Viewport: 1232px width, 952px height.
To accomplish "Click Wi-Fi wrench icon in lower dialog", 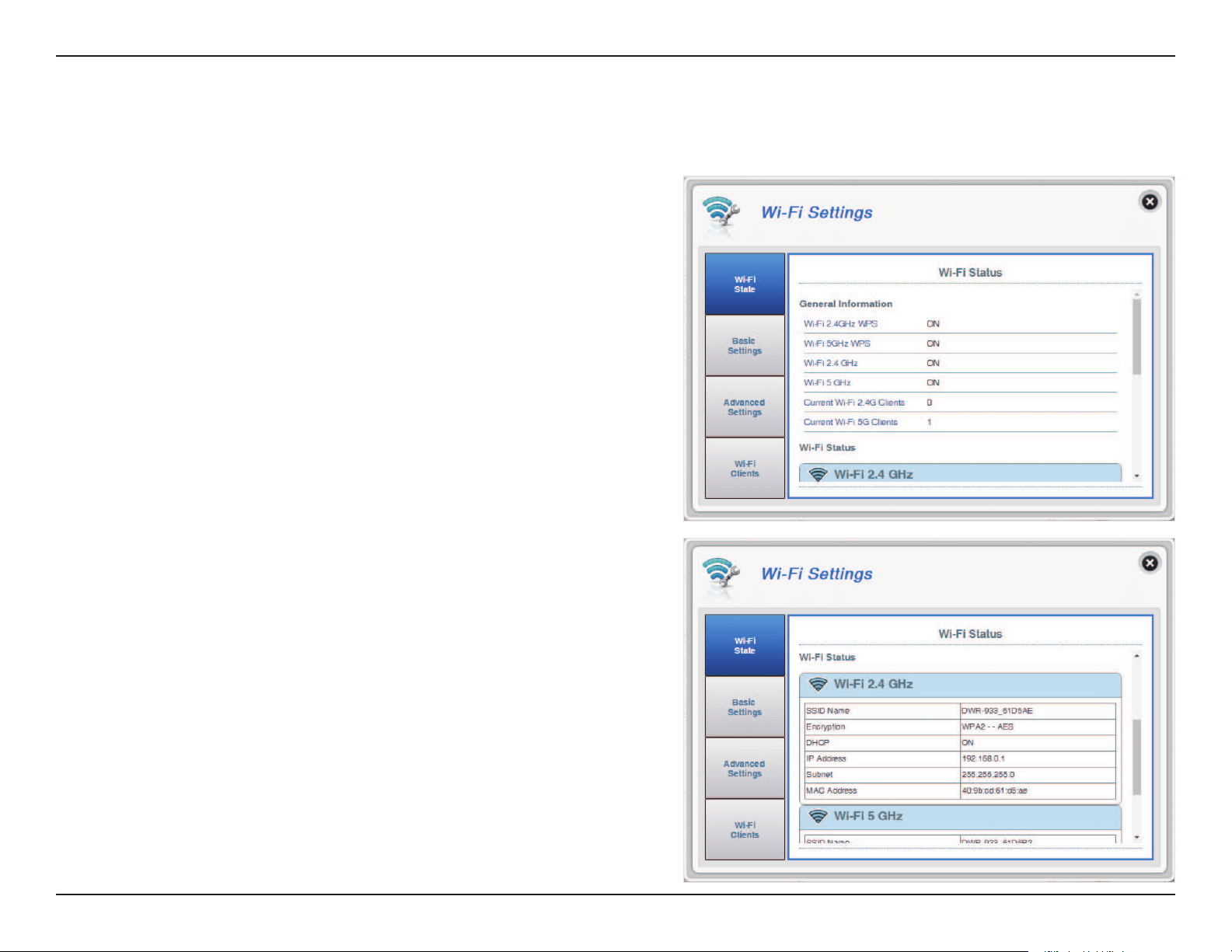I will tap(721, 576).
